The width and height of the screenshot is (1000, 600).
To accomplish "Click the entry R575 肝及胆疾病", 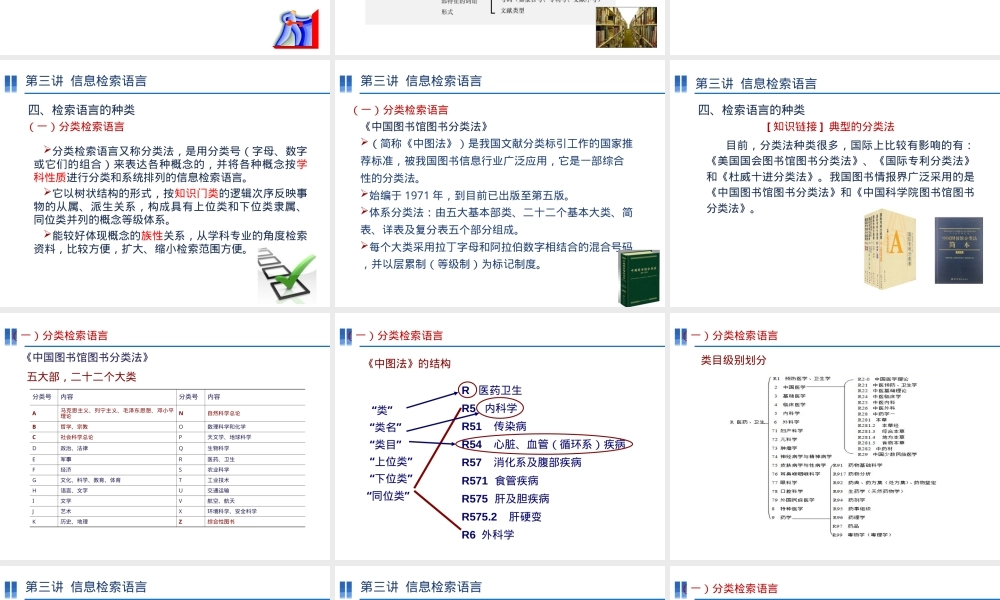I will 505,499.
